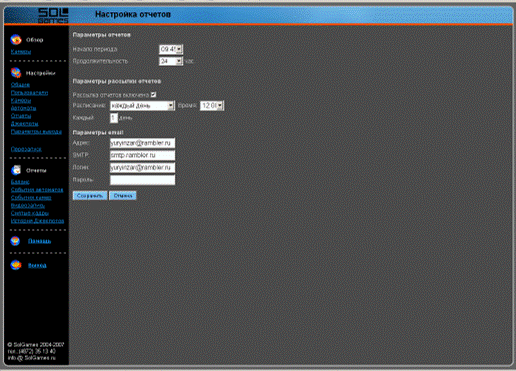Image resolution: width=516 pixels, height=371 pixels.
Task: Click the Продолжительность label
Action: [x=100, y=61]
